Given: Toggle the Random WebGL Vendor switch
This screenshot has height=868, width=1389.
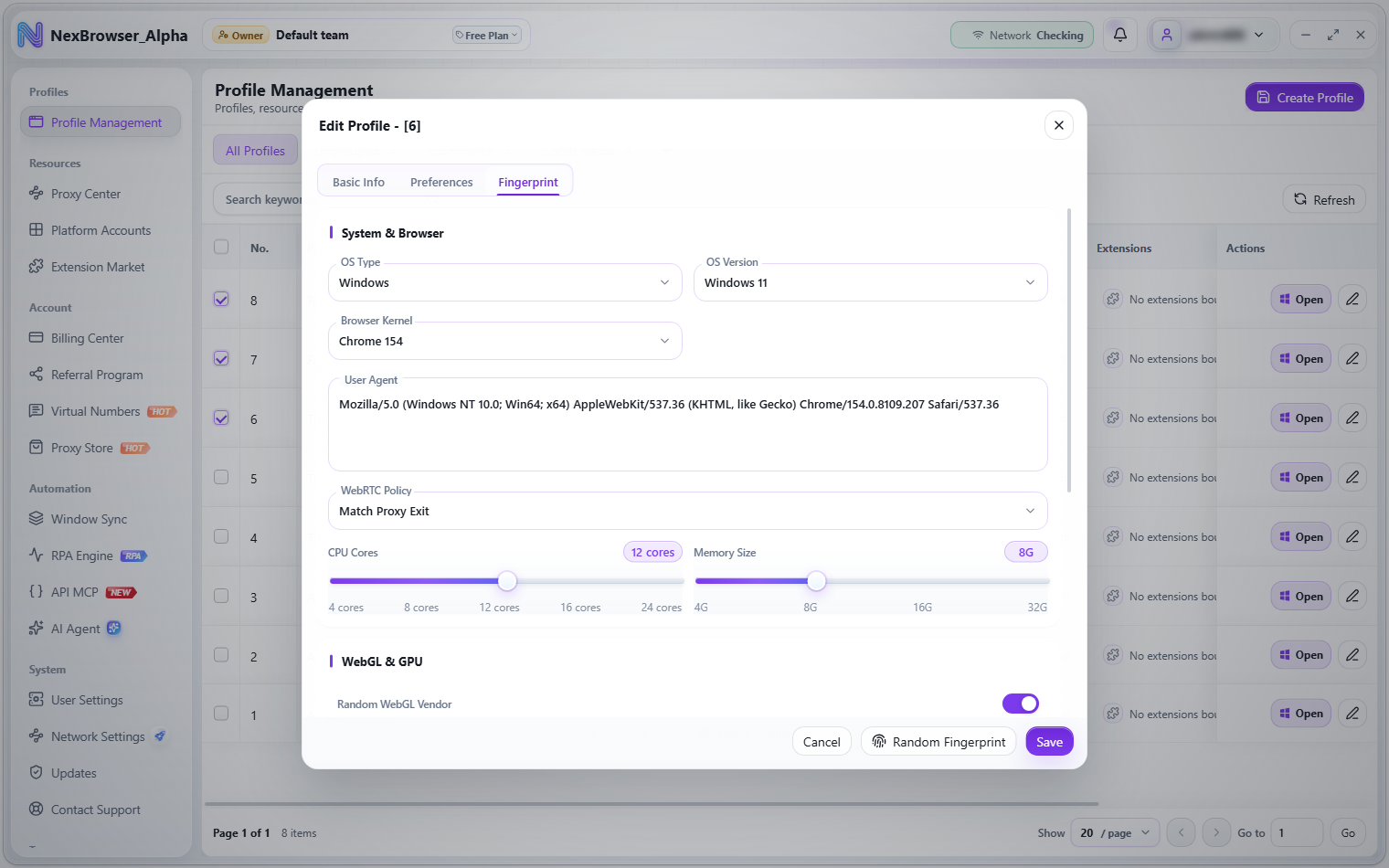Looking at the screenshot, I should (1021, 704).
